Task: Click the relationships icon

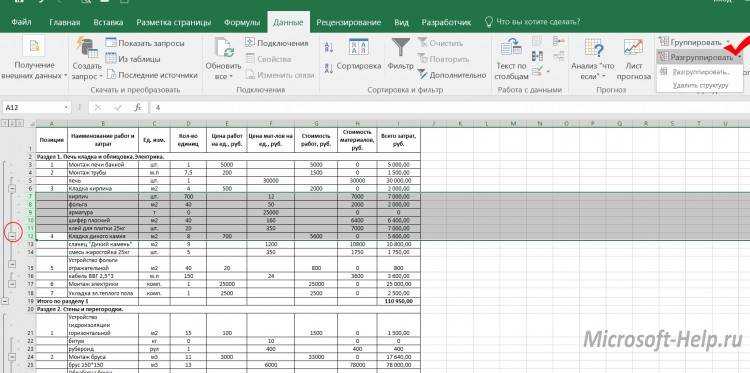Action: [558, 56]
